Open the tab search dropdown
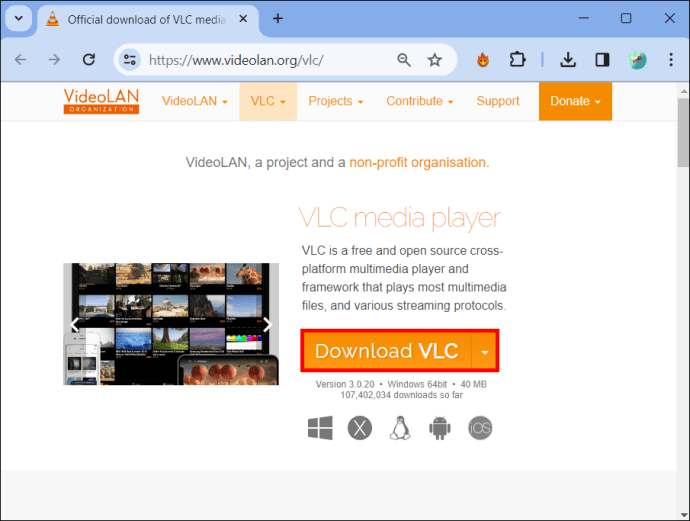The image size is (690, 521). pyautogui.click(x=18, y=18)
